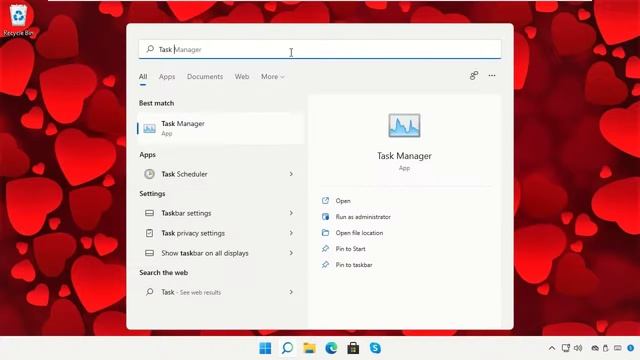Click the Pin to Start pin icon

[x=325, y=249]
